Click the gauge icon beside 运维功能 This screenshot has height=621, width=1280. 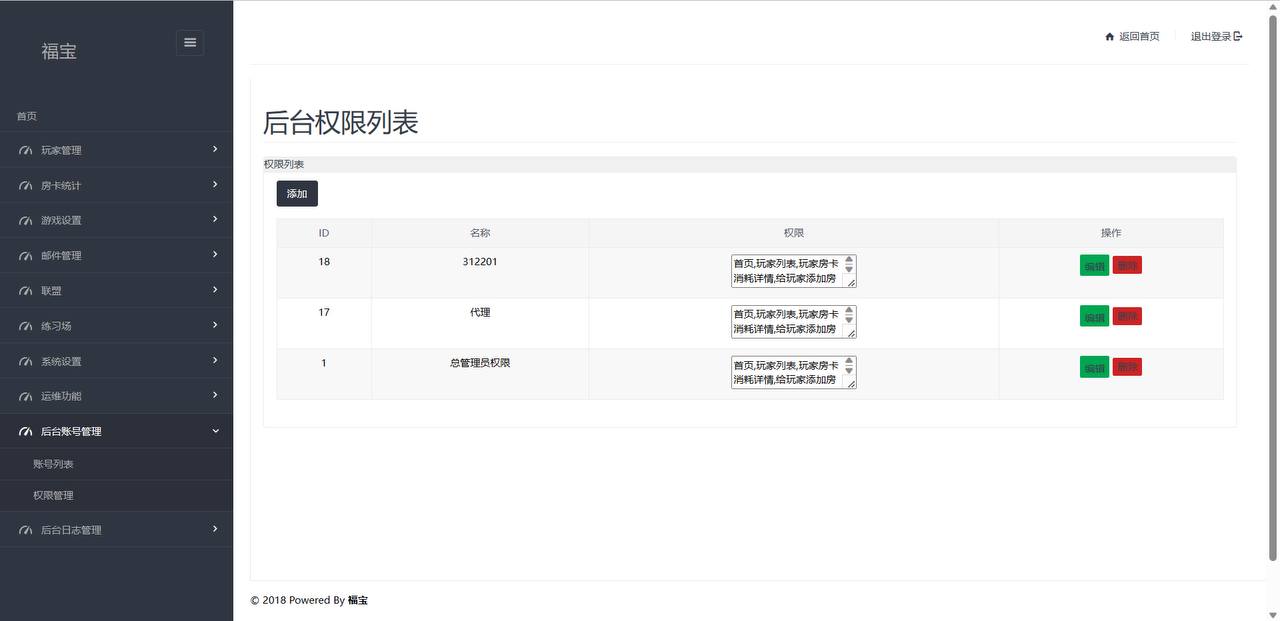(x=26, y=397)
